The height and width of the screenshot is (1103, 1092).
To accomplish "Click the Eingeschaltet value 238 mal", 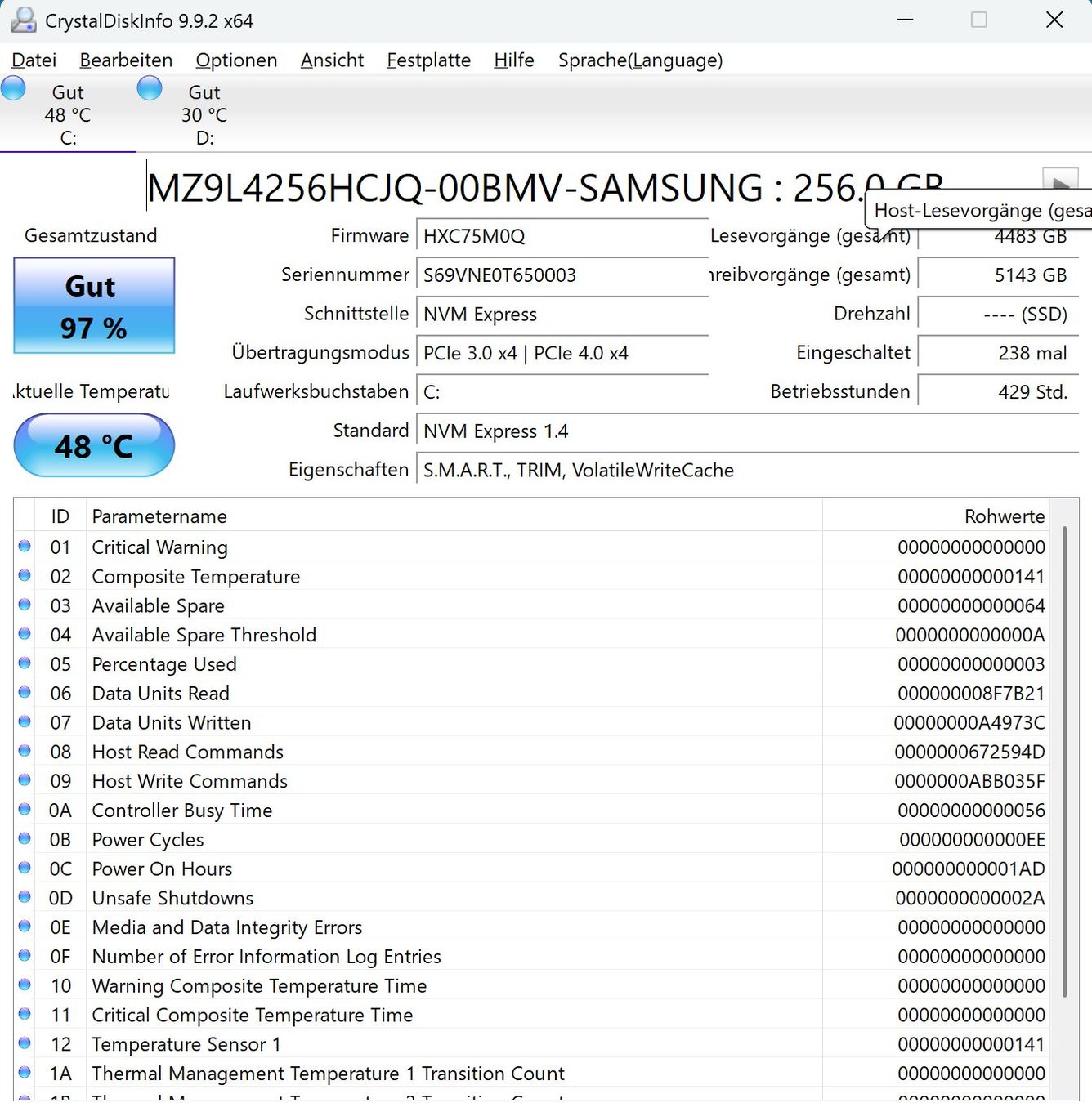I will pyautogui.click(x=998, y=353).
